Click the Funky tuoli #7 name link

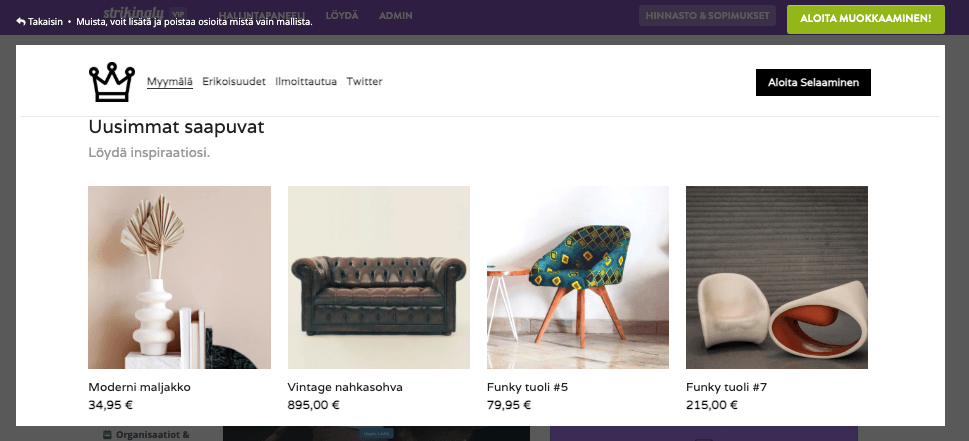pos(726,387)
